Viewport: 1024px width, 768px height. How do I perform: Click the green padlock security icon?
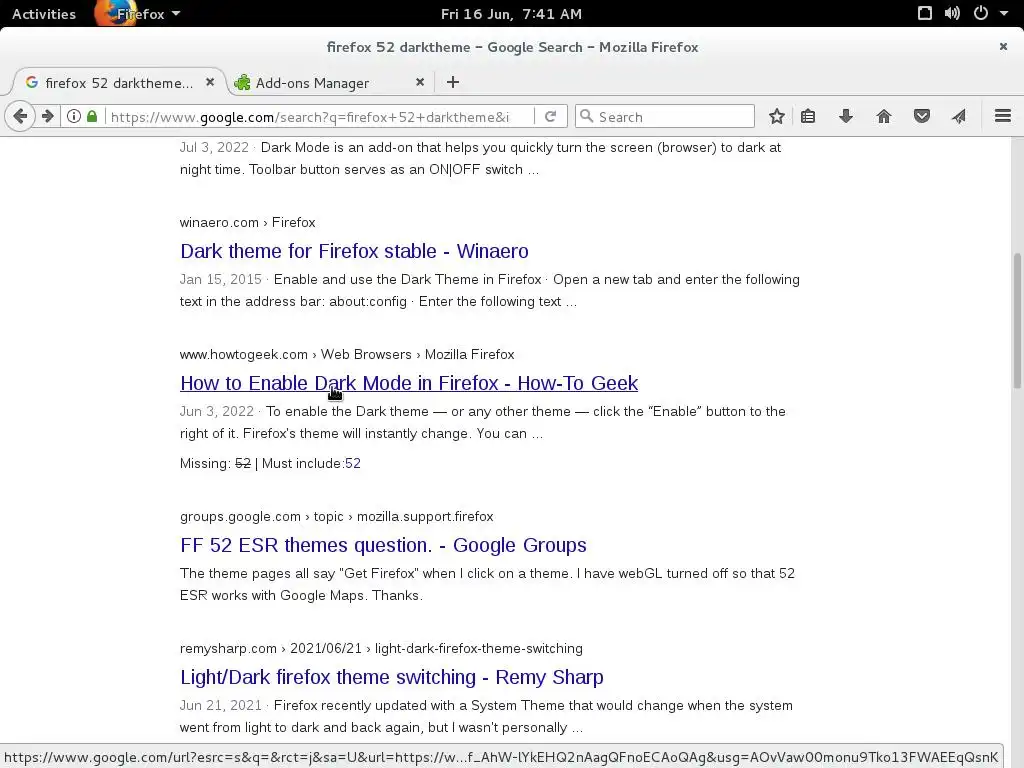[92, 116]
